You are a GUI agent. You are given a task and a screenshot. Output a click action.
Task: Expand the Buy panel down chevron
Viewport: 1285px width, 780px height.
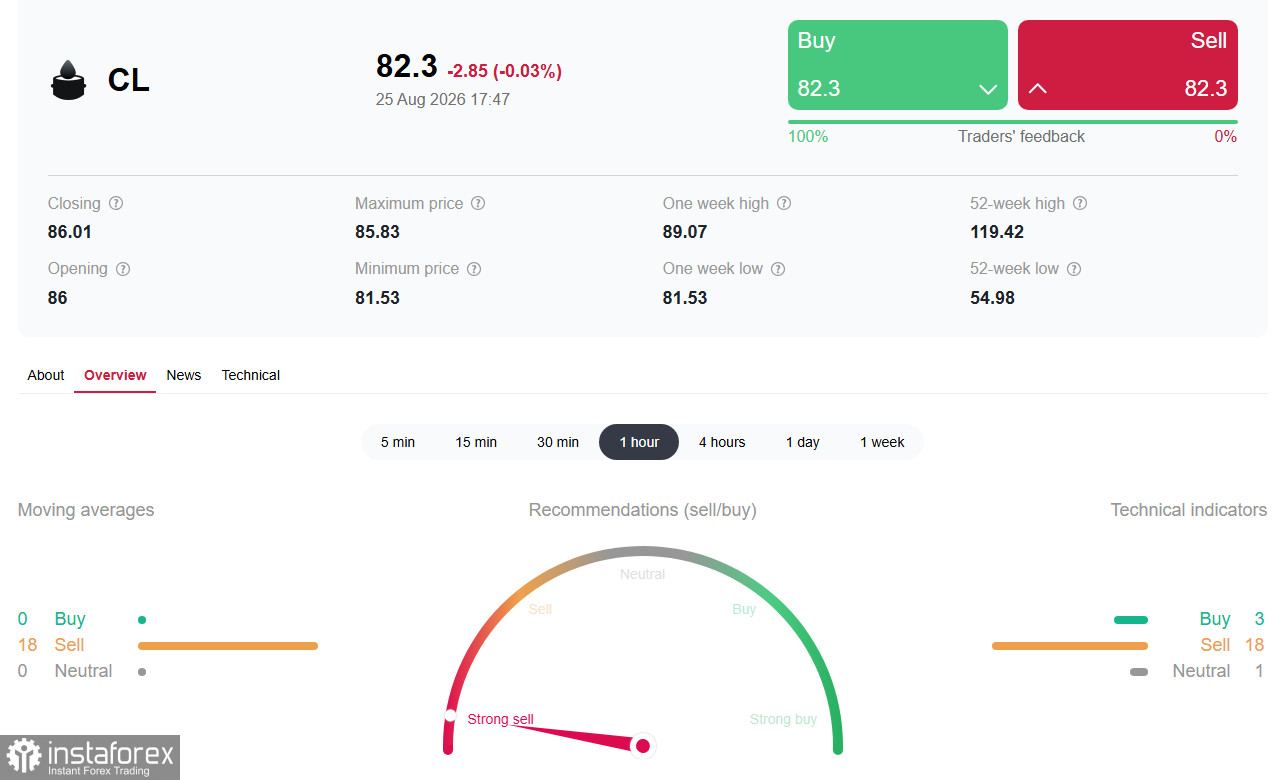pyautogui.click(x=988, y=89)
